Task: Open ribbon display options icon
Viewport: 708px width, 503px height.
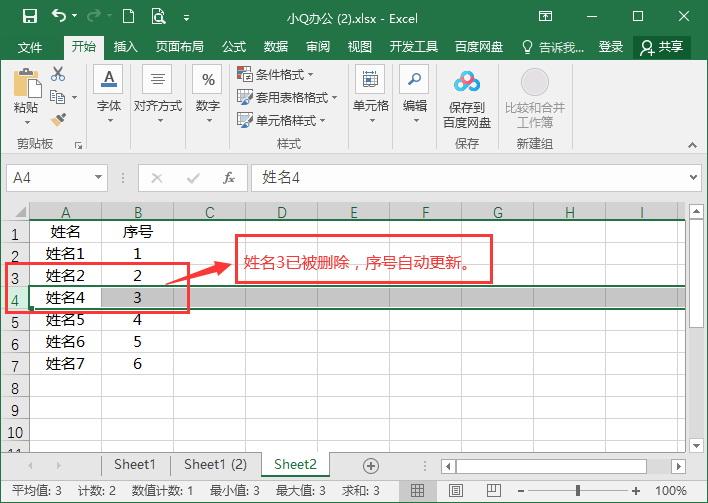Action: click(x=545, y=17)
